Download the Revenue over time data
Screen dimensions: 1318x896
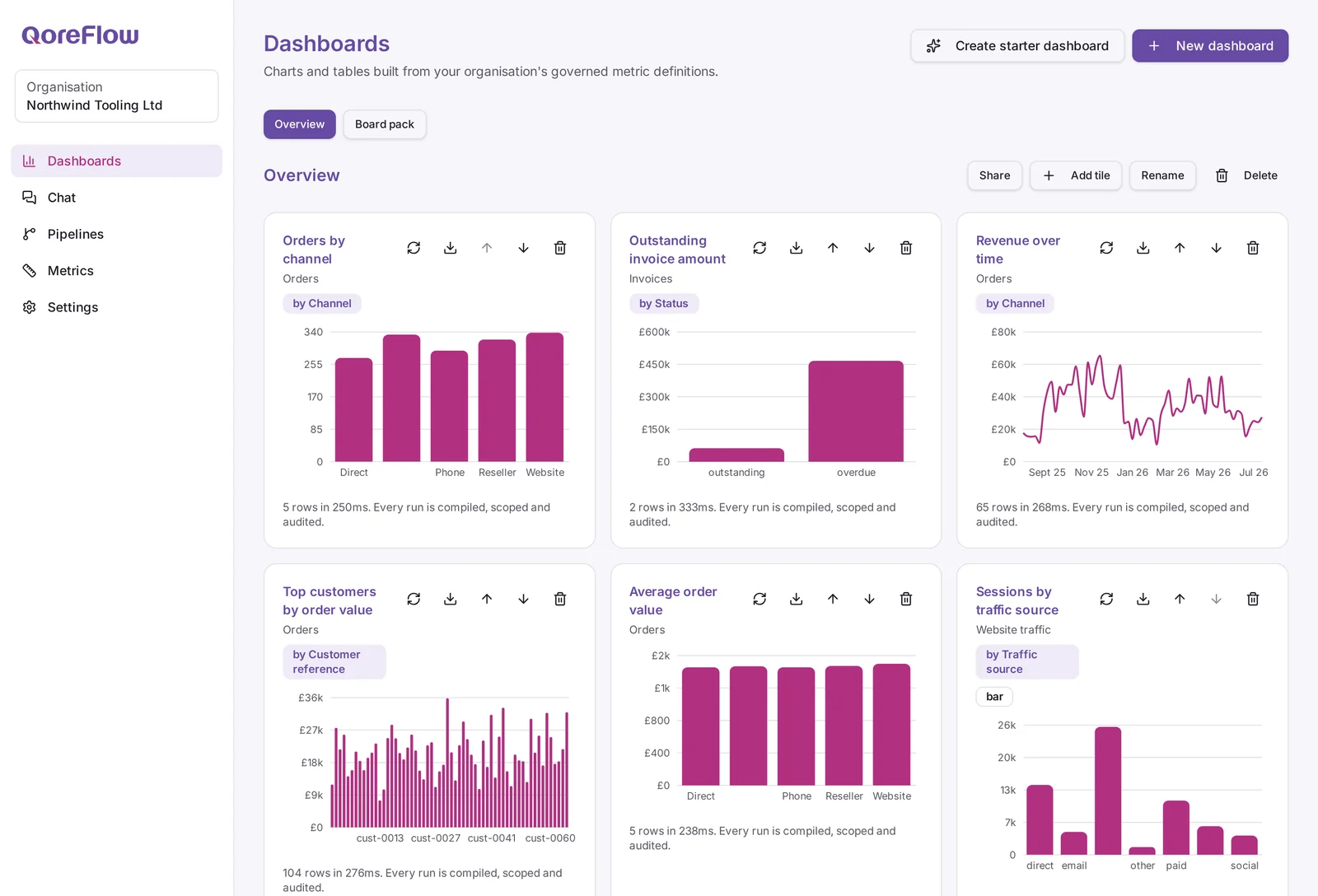[x=1143, y=248]
